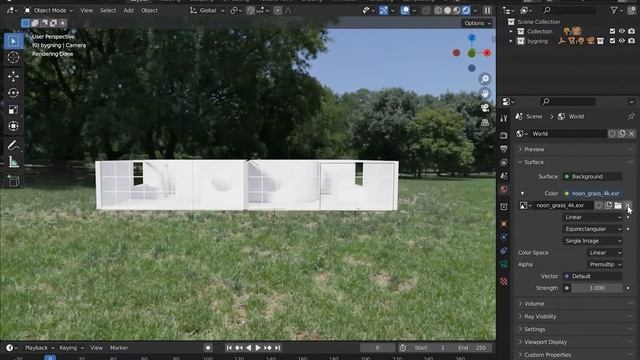Open the Alpha Premultip dropdown
This screenshot has width=640, height=360.
tap(605, 264)
